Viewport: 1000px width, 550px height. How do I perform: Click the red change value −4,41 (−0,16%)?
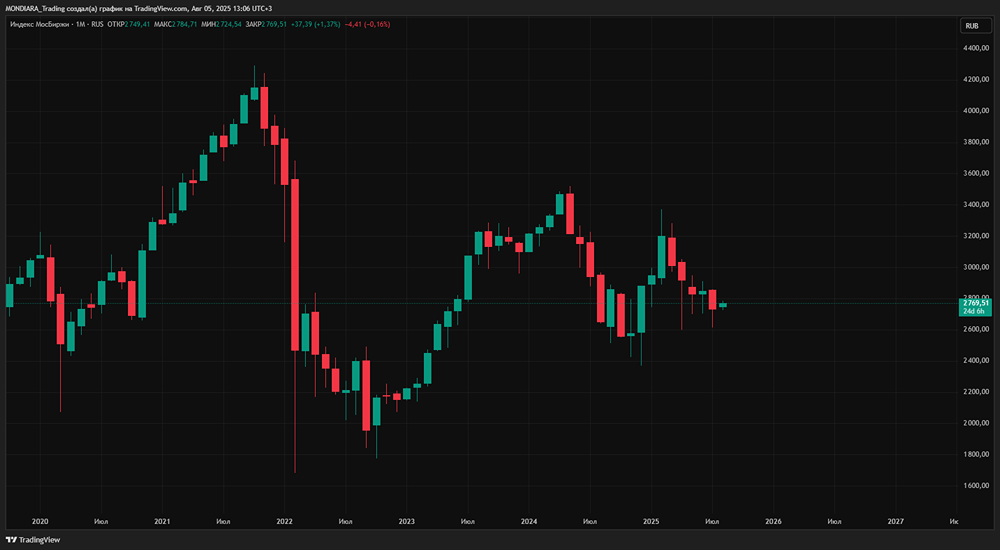367,24
